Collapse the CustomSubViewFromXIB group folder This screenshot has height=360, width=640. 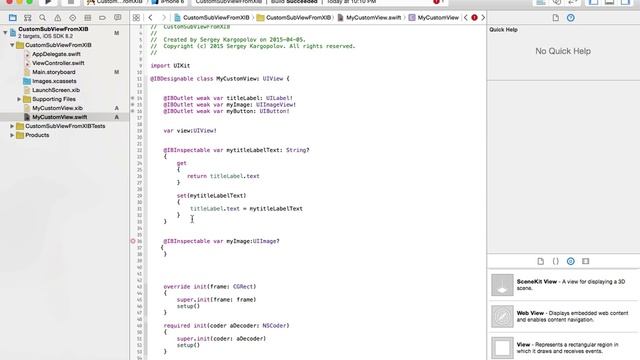[12, 45]
